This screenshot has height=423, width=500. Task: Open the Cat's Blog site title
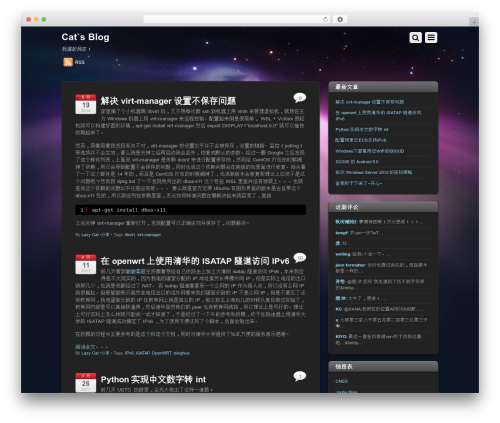85,37
